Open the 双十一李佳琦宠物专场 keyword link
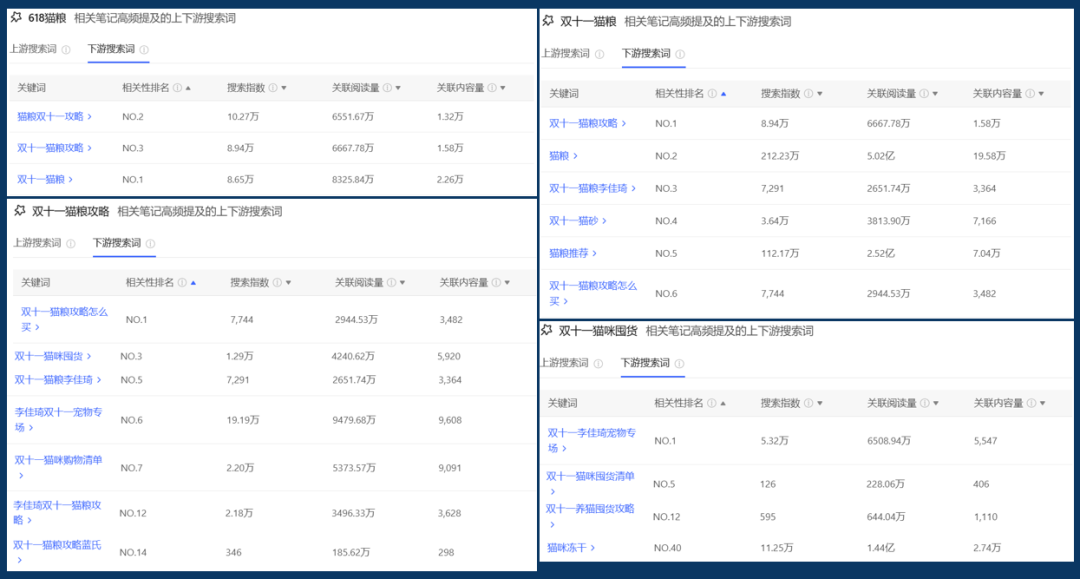This screenshot has width=1080, height=579. click(591, 440)
